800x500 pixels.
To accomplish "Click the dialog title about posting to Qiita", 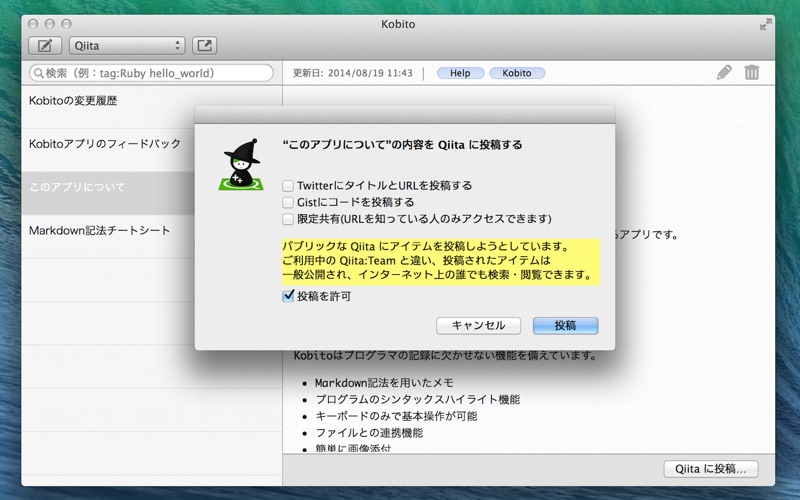I will tap(403, 145).
